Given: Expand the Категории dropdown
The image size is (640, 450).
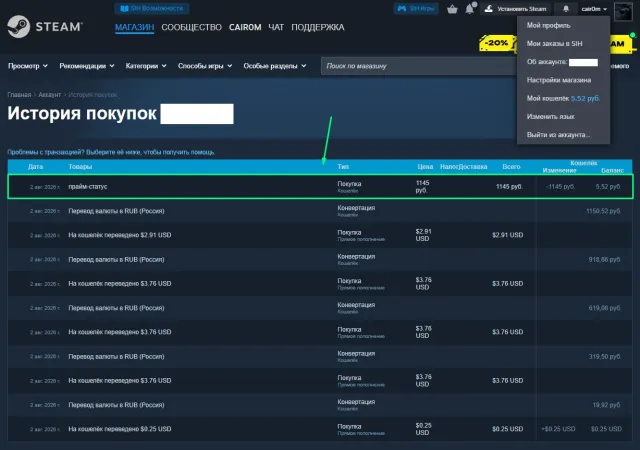Looking at the screenshot, I should (146, 66).
